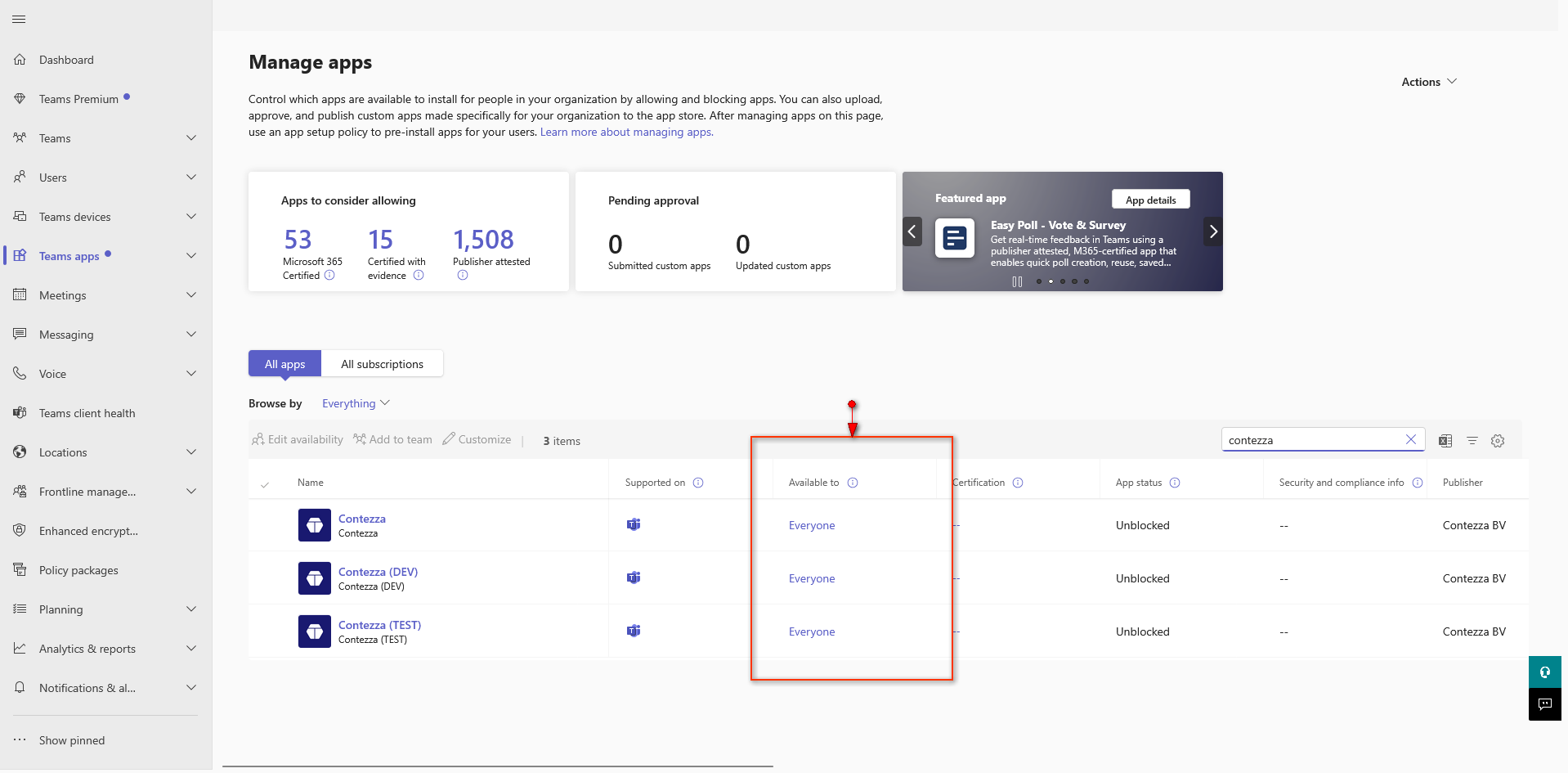Expand the Actions dropdown
Image resolution: width=1568 pixels, height=773 pixels.
coord(1428,82)
